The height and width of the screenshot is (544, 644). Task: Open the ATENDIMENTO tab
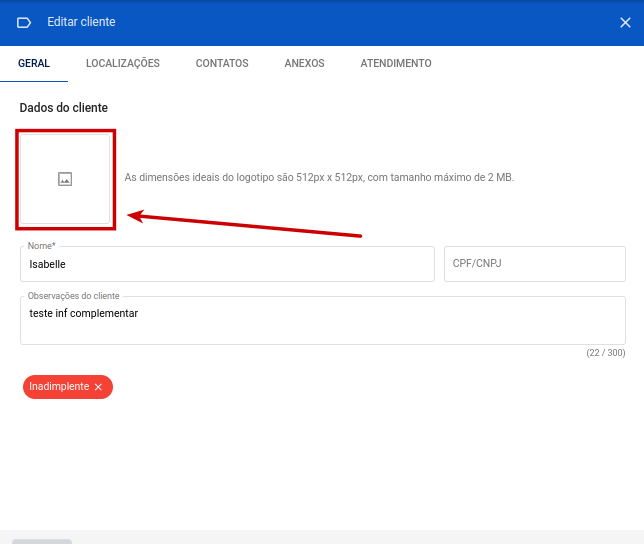(x=396, y=63)
